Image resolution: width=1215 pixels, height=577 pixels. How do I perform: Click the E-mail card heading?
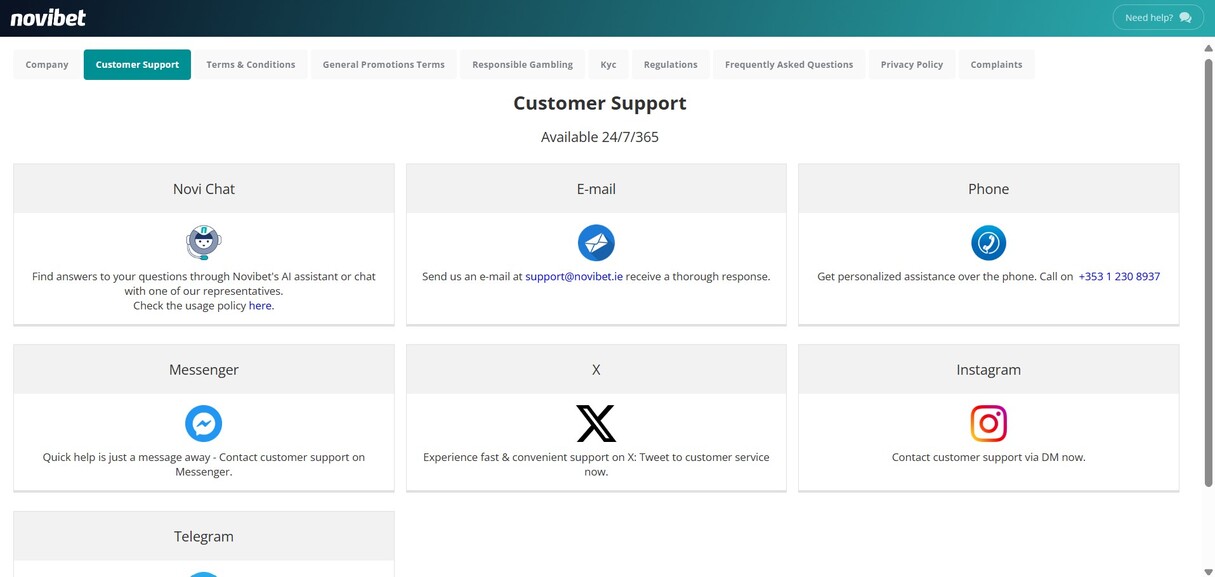click(x=596, y=189)
